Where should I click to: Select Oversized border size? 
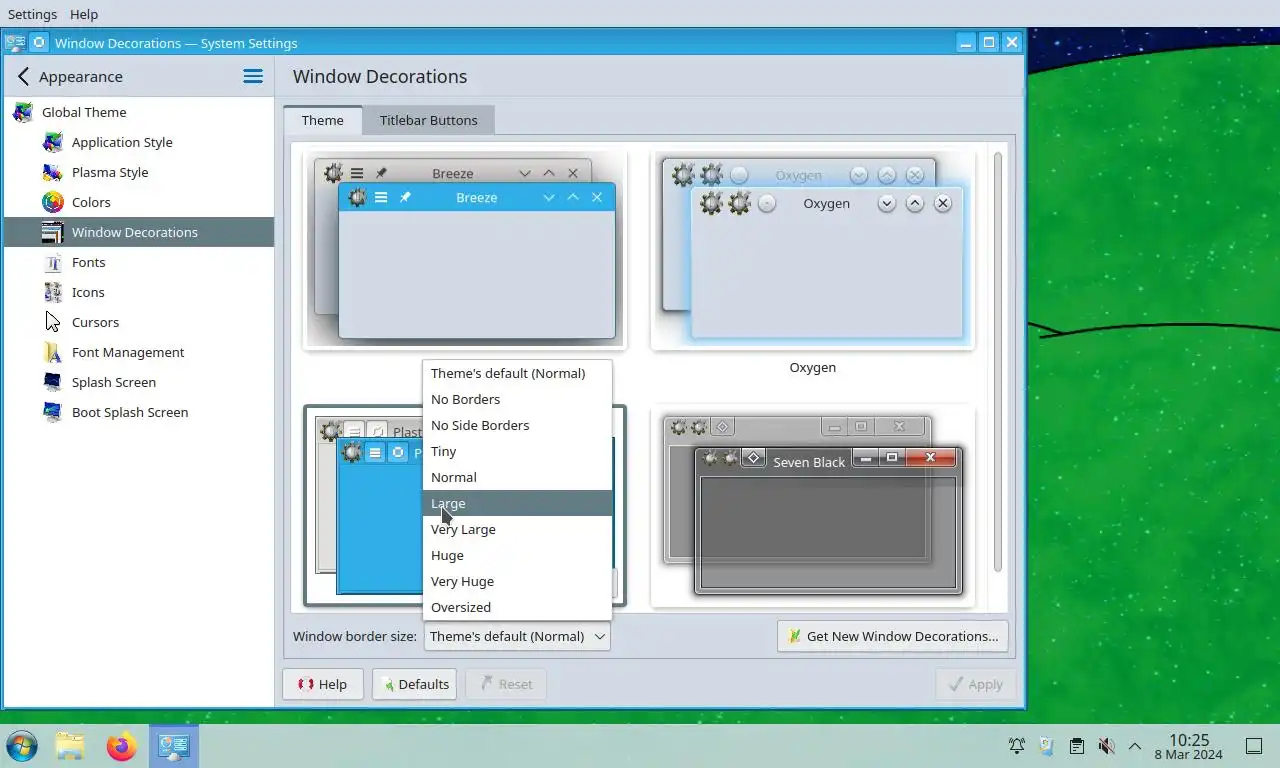[x=517, y=607]
